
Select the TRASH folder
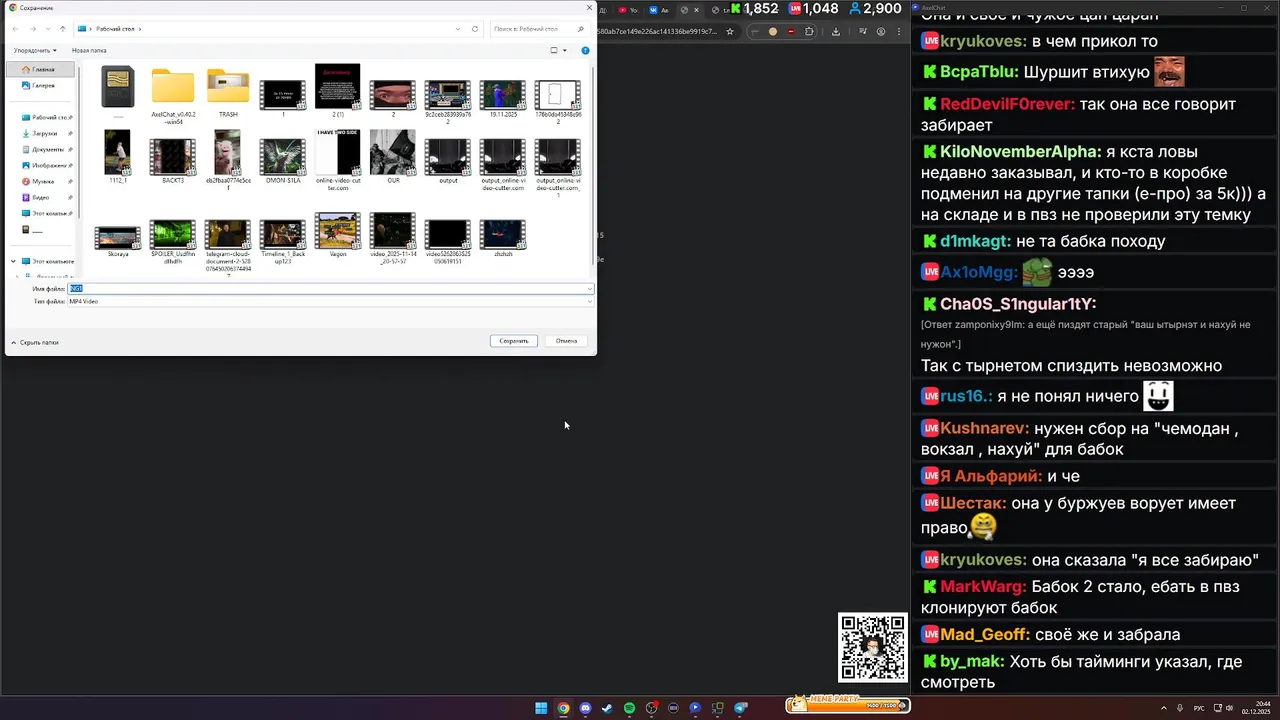[228, 92]
